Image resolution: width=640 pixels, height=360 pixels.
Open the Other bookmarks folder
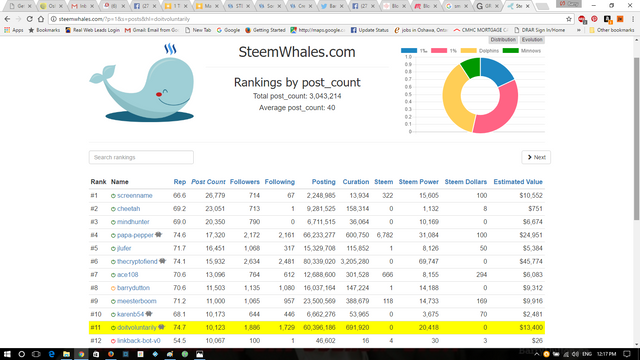[611, 30]
